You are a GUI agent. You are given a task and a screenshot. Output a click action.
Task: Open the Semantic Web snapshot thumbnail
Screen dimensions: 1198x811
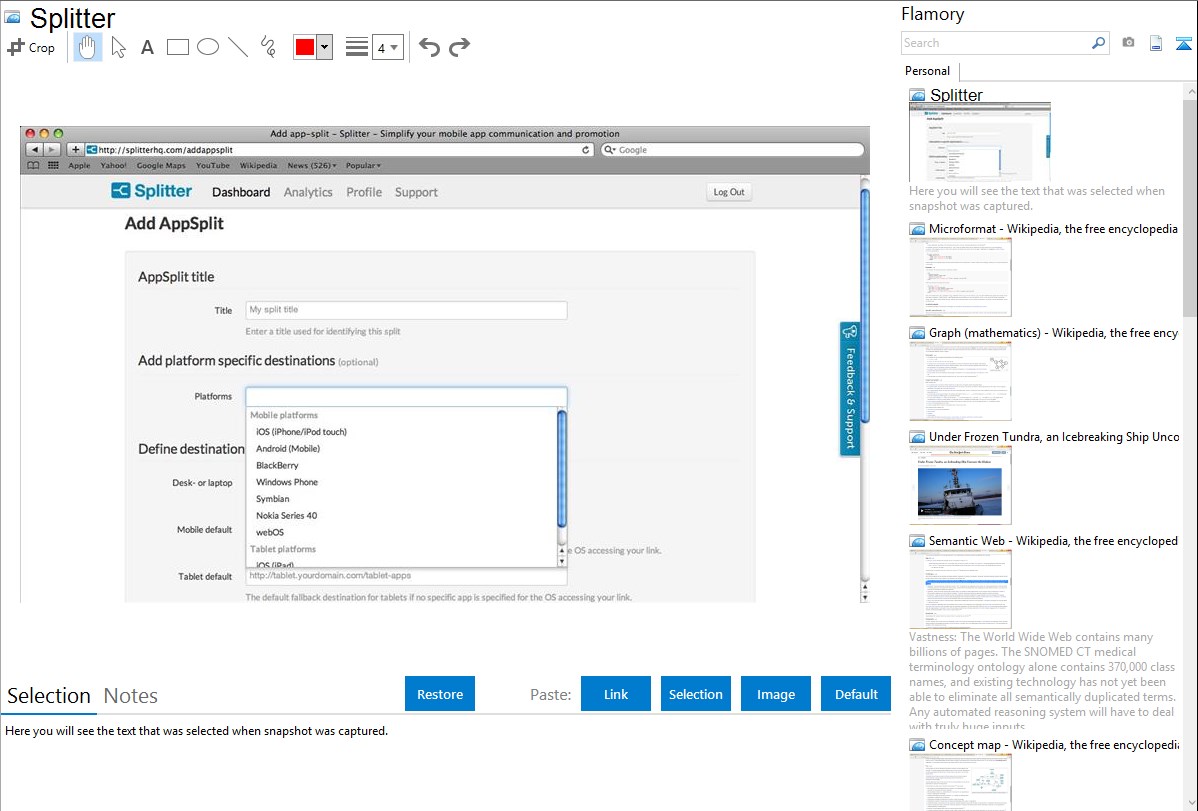pos(960,589)
